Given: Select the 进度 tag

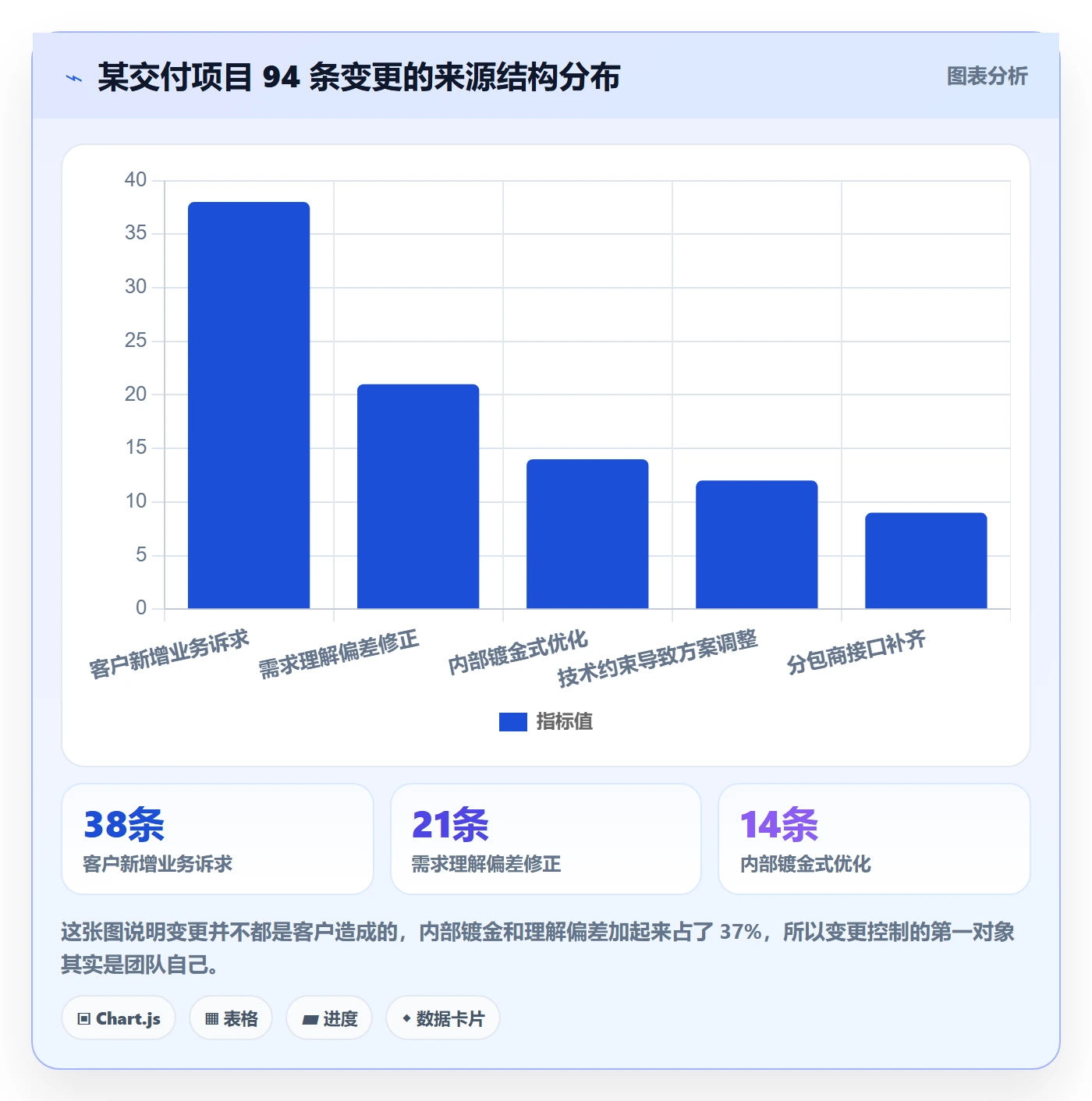Looking at the screenshot, I should pos(329,1018).
